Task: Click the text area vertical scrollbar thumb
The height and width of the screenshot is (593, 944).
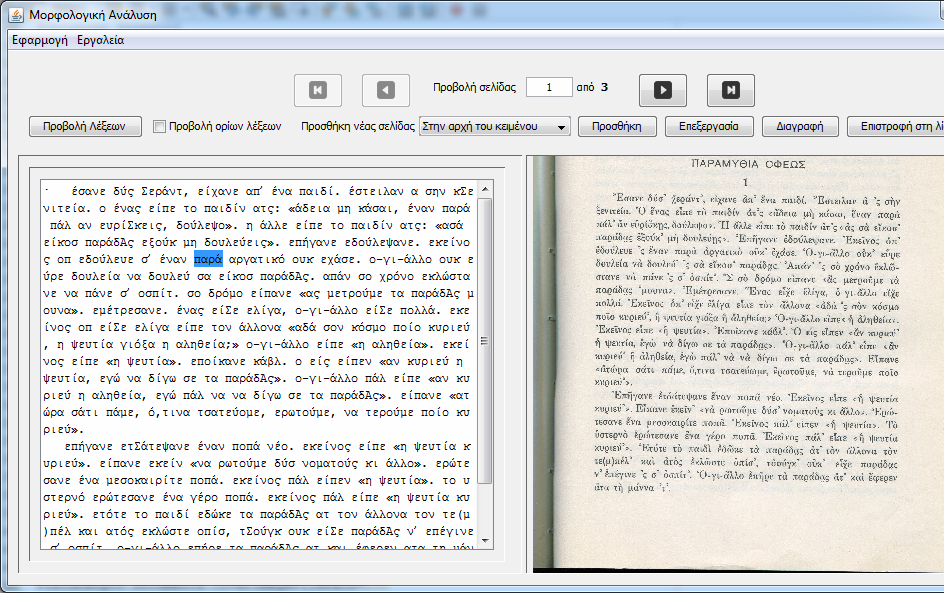Action: tap(485, 341)
